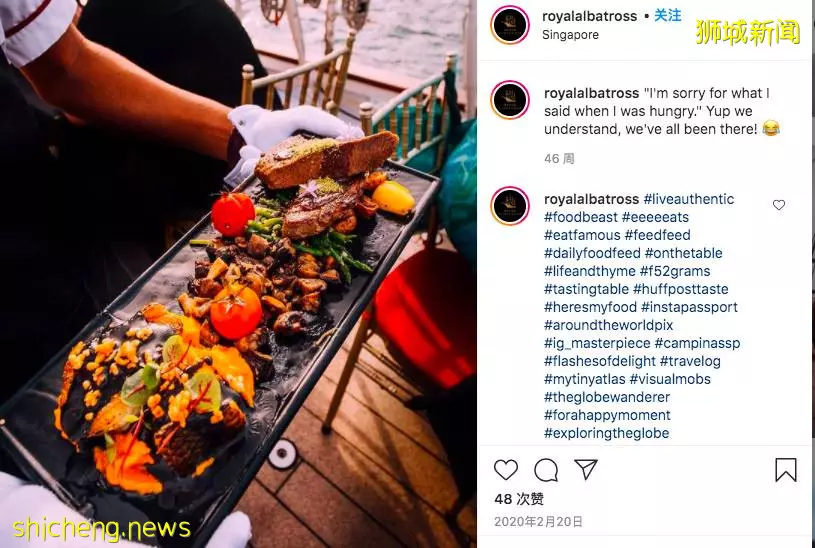Screen dimensions: 815x548
Task: Click the 46 周 comment timestamp
Action: click(559, 159)
